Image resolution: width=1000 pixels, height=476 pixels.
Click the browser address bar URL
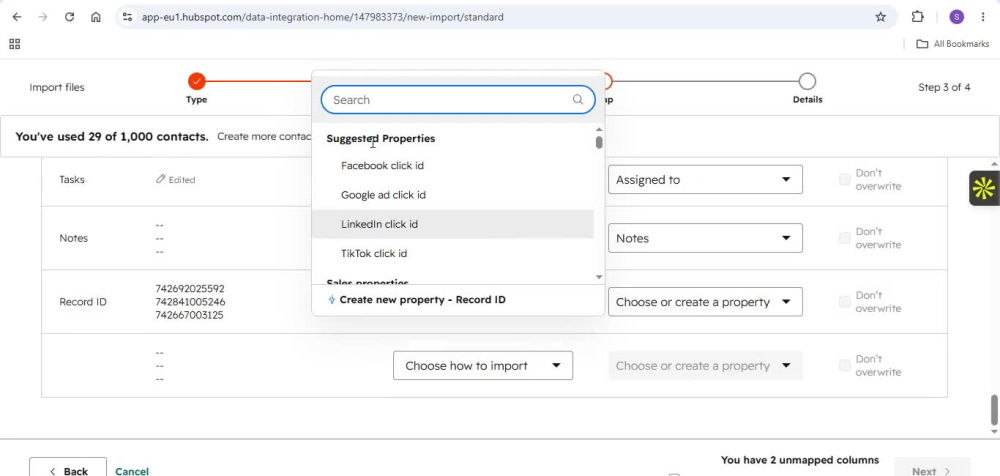[x=322, y=17]
